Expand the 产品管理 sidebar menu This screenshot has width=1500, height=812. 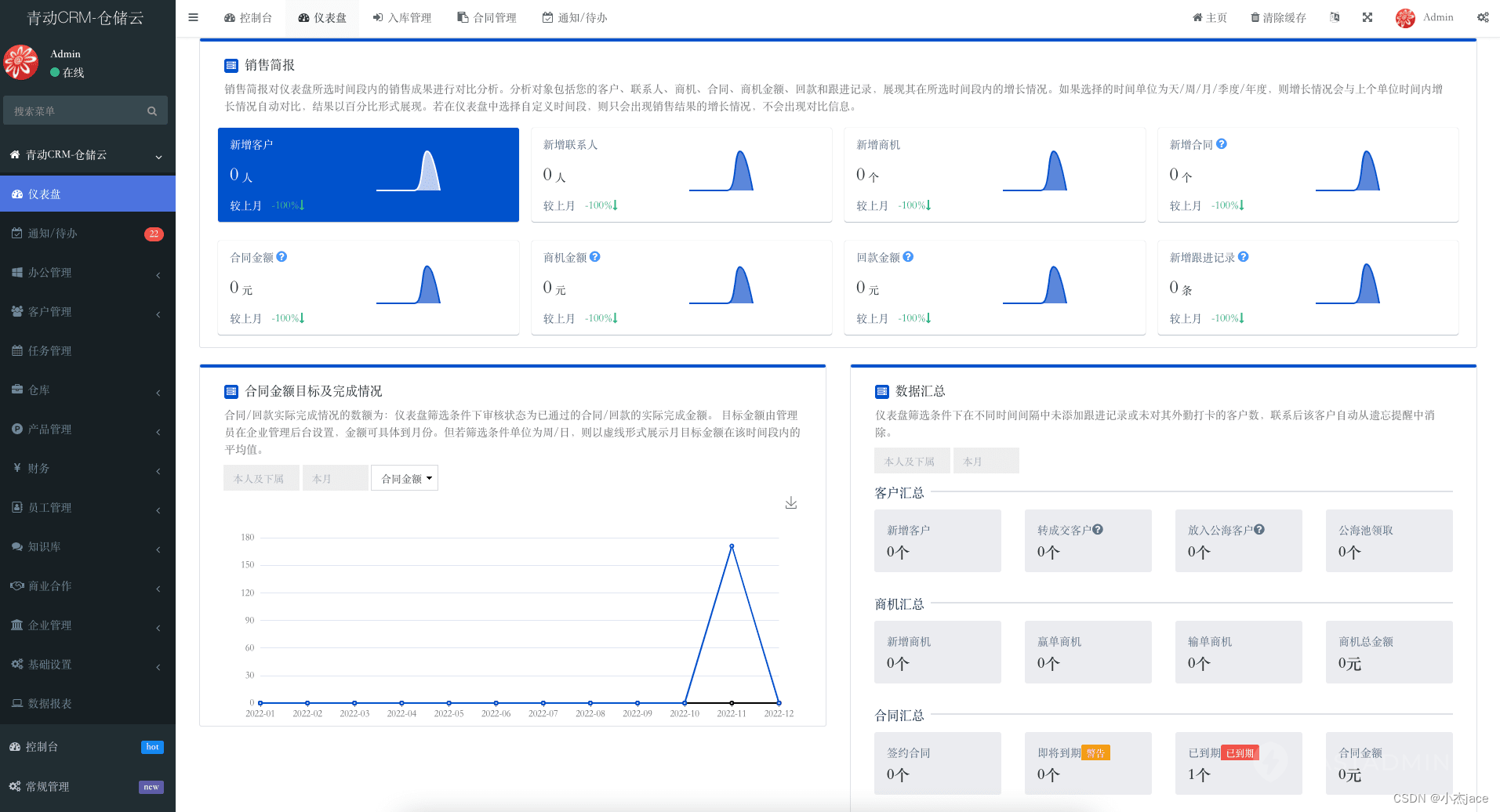coord(88,429)
